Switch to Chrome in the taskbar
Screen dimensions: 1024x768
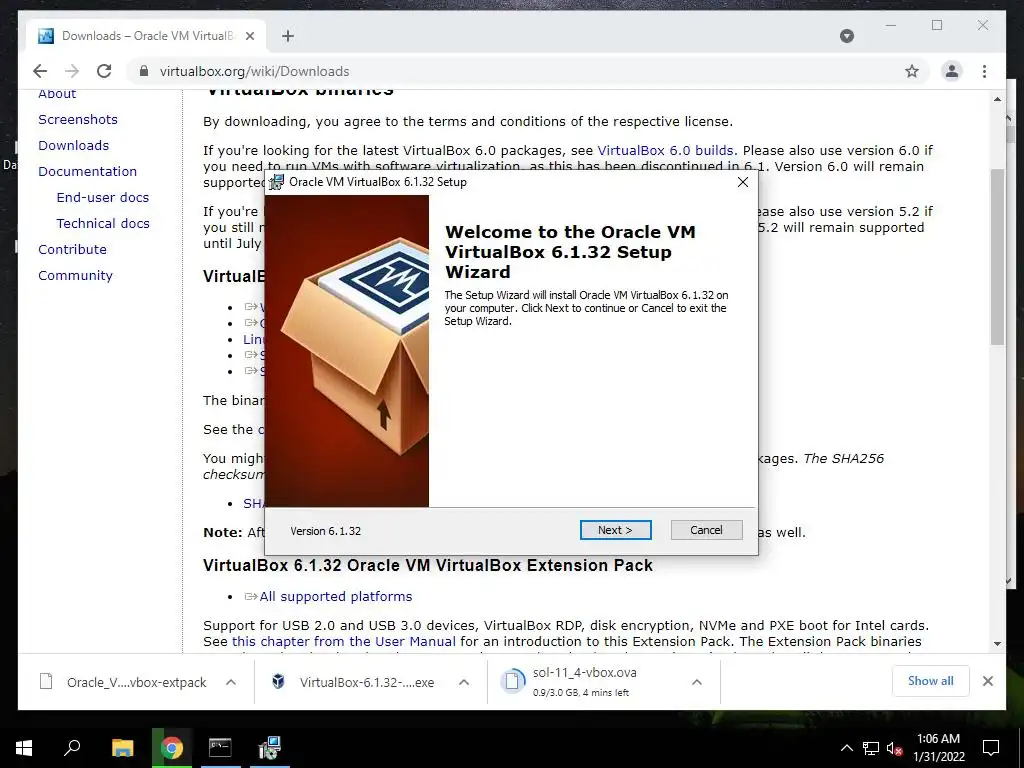pyautogui.click(x=172, y=748)
